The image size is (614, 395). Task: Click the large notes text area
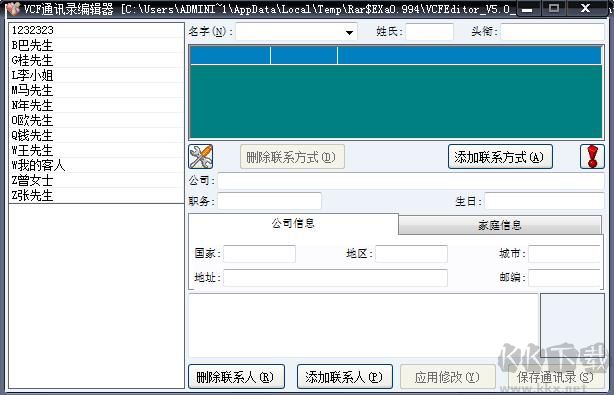coord(363,326)
